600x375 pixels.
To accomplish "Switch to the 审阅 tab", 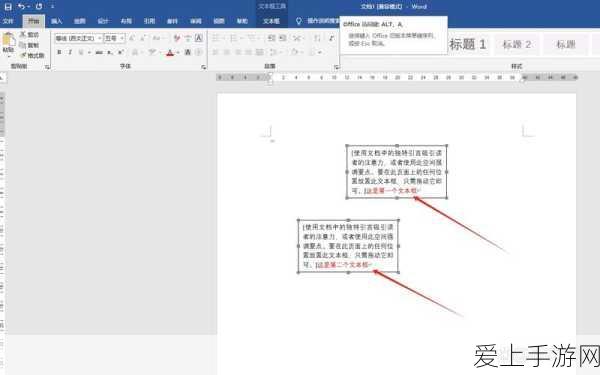I will click(x=196, y=21).
